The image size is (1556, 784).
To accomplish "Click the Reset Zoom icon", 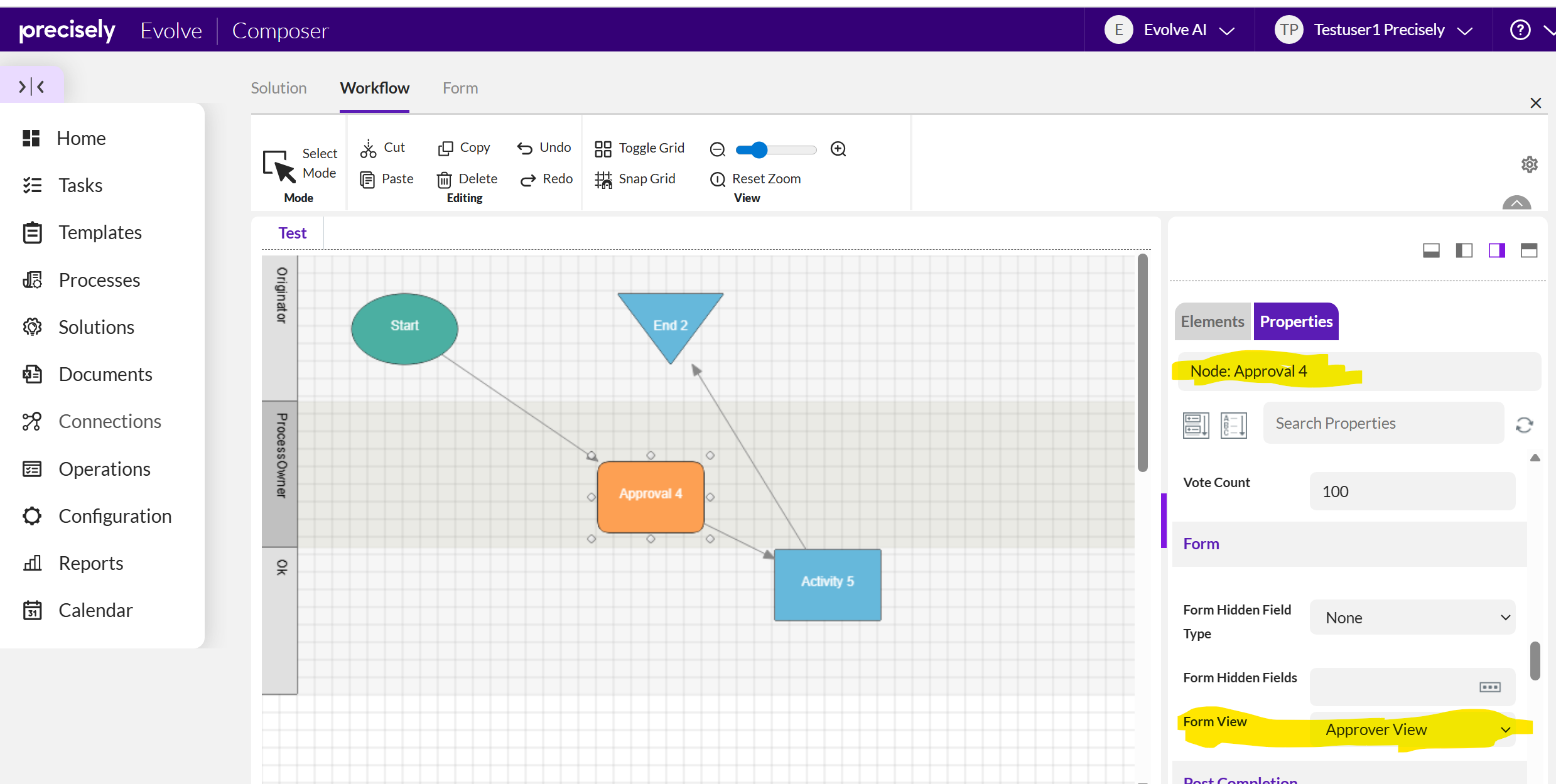I will 717,180.
